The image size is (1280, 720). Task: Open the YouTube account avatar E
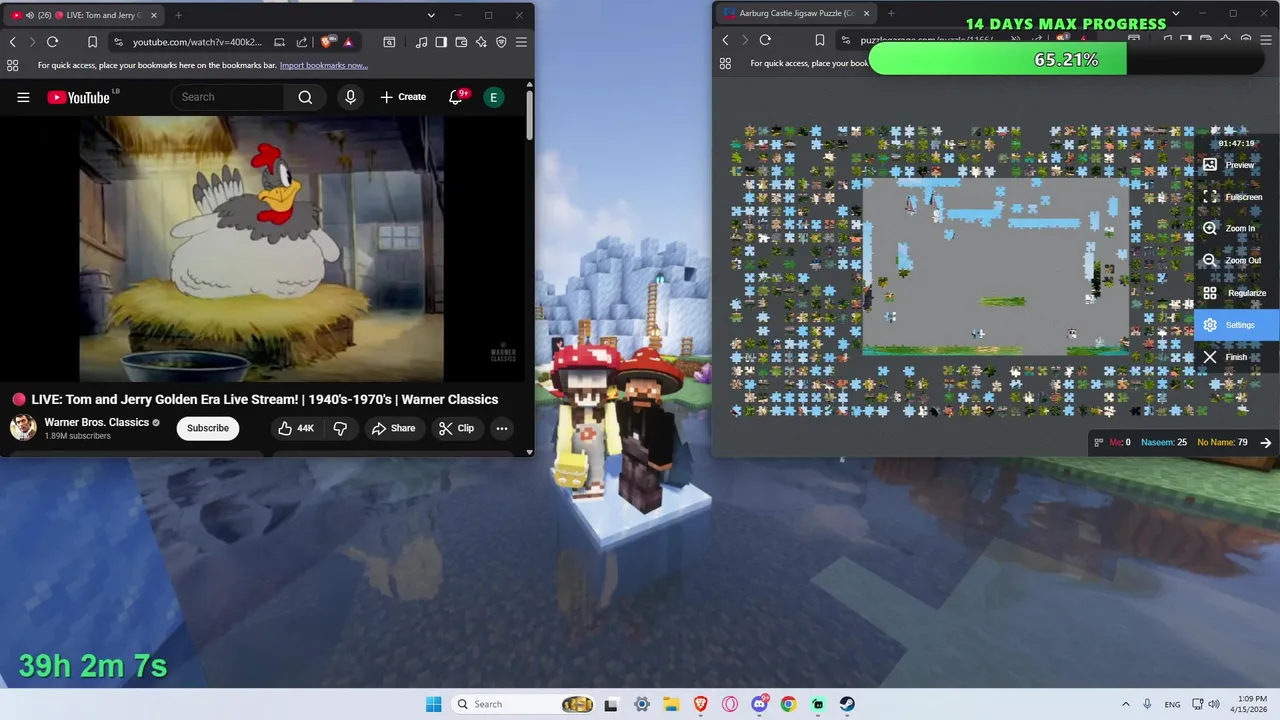click(x=493, y=97)
